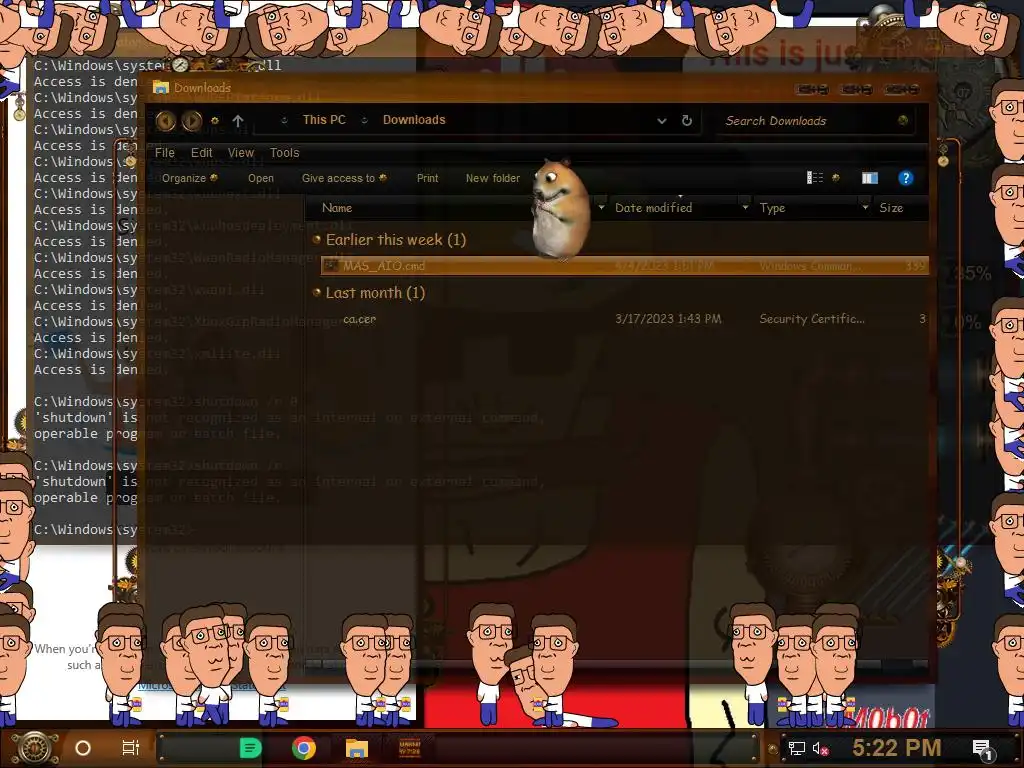1024x768 pixels.
Task: Open explorer Help
Action: tap(905, 178)
